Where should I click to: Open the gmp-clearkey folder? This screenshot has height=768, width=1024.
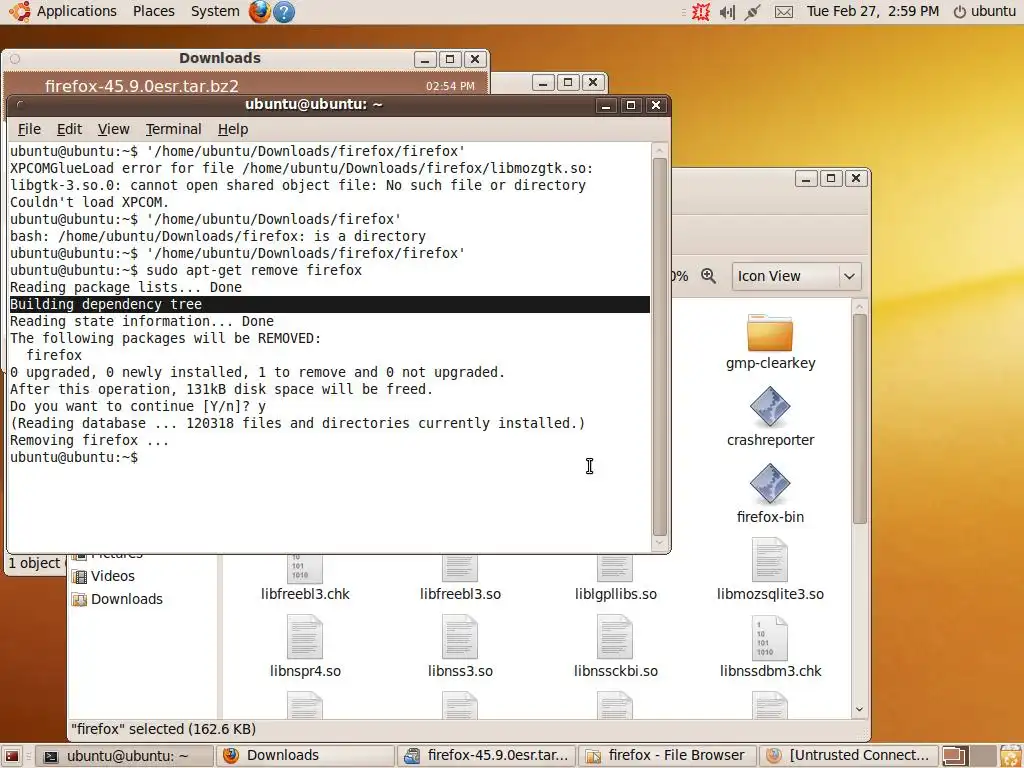(770, 342)
